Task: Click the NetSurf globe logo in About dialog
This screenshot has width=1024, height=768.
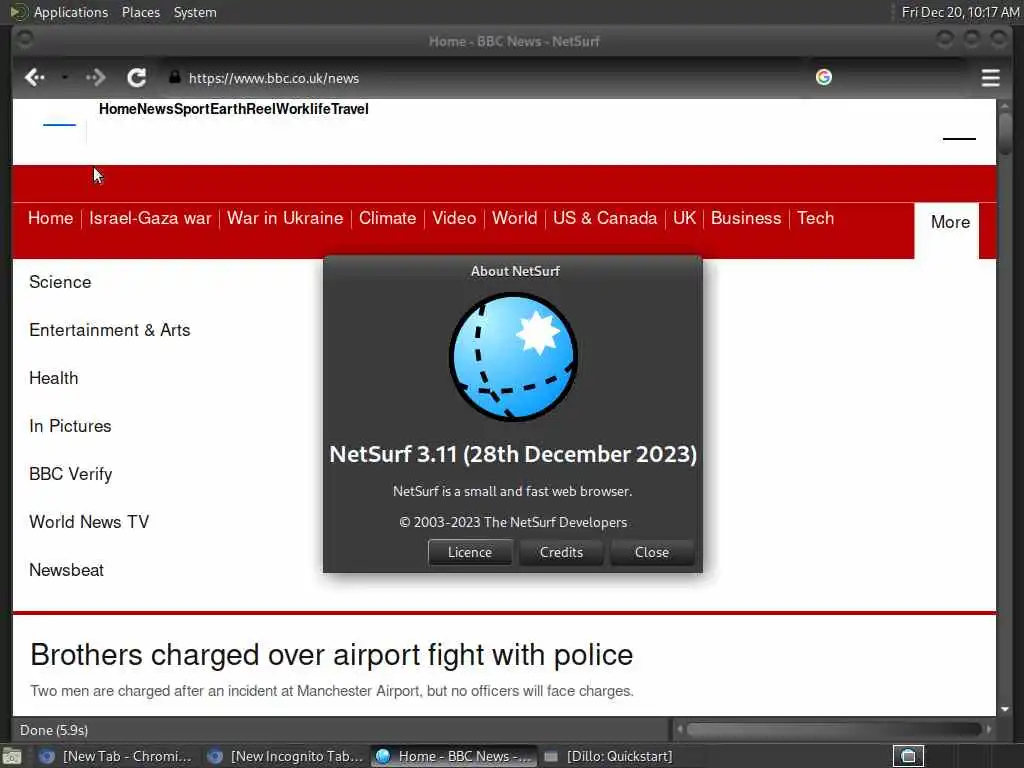Action: [x=513, y=357]
